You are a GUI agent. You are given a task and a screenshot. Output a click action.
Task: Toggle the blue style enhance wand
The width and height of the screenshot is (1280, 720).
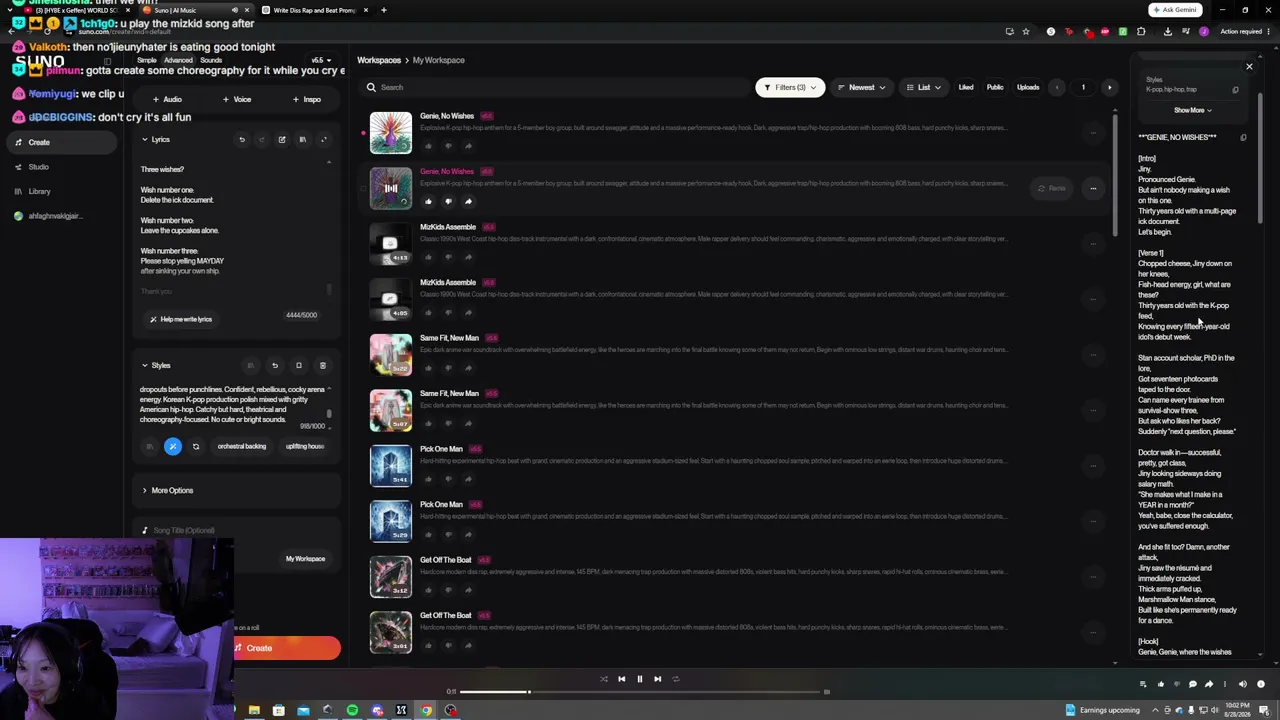click(173, 446)
